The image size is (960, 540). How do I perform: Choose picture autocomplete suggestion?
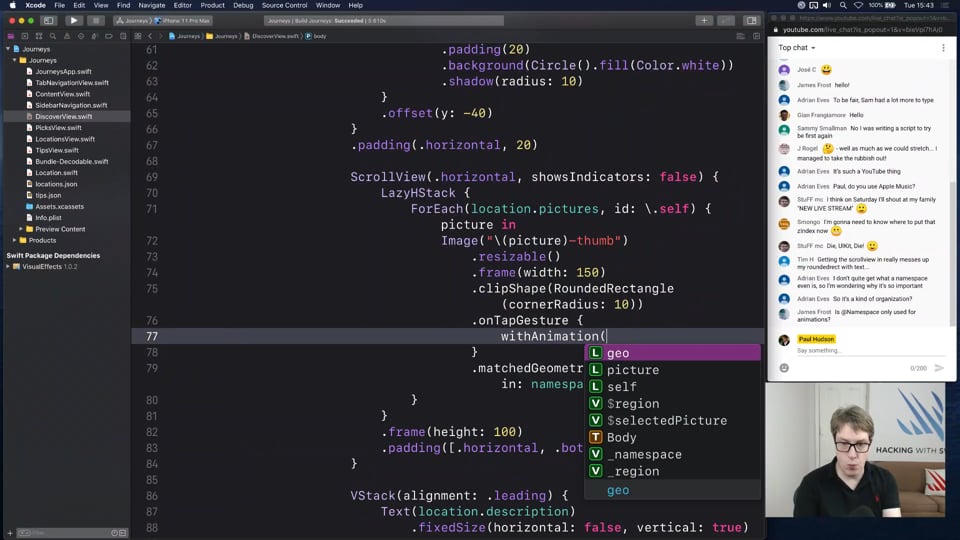(x=672, y=370)
